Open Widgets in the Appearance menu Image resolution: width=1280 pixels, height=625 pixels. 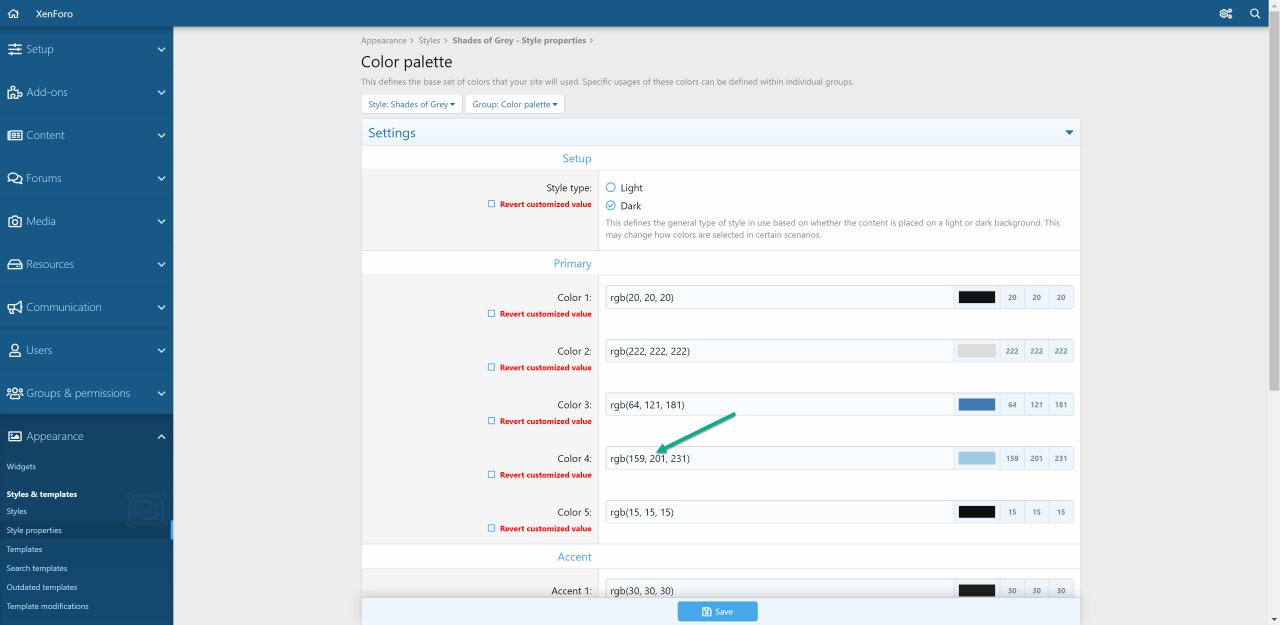coord(21,466)
